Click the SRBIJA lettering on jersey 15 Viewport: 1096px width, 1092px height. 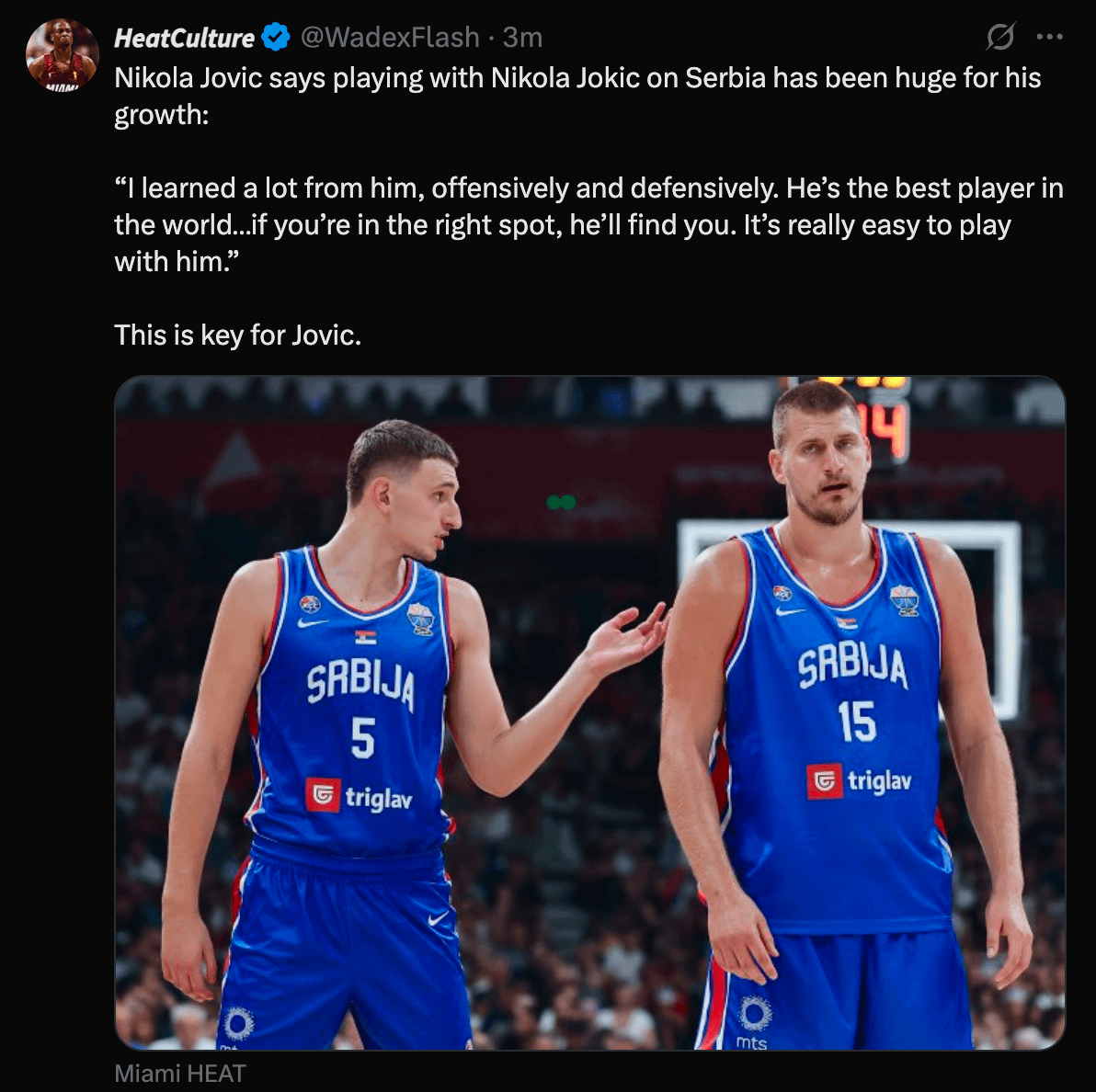[x=852, y=665]
